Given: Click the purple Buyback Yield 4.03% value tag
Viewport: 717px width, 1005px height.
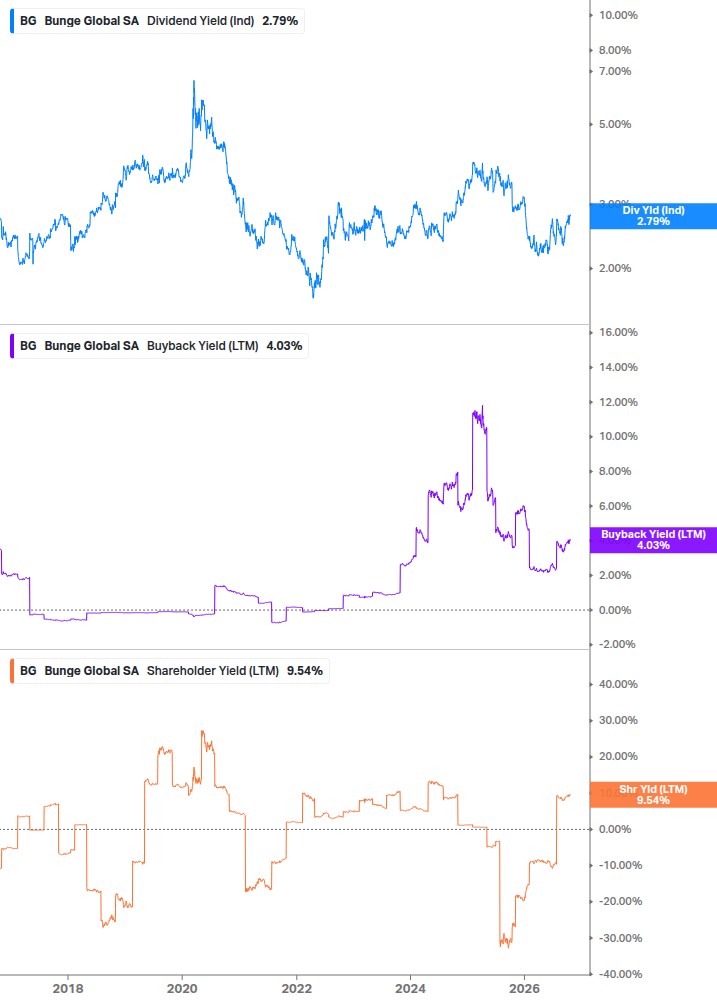Looking at the screenshot, I should [653, 540].
